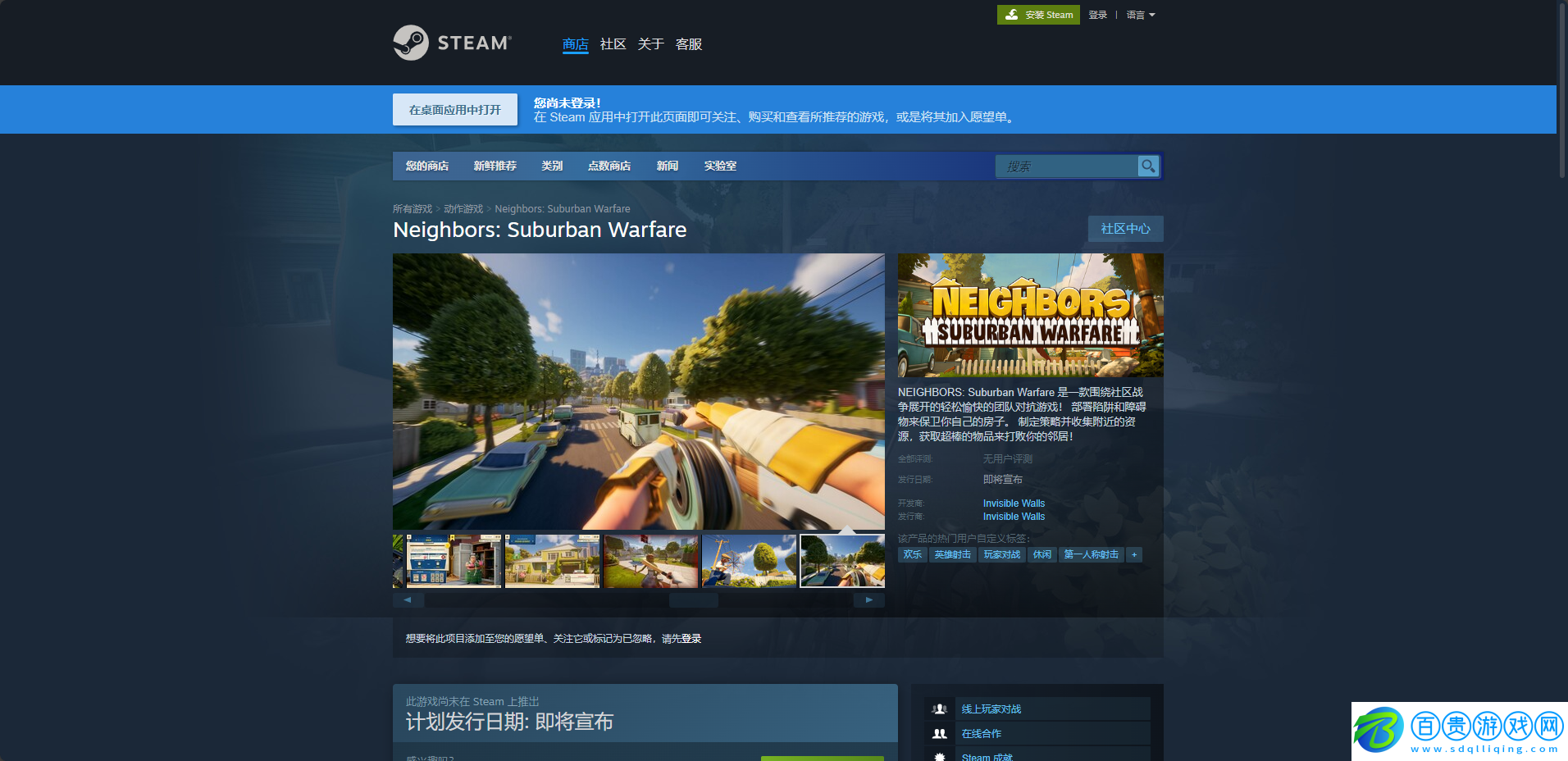Select the 第一人称射击 tag
This screenshot has height=761, width=1568.
1091,555
